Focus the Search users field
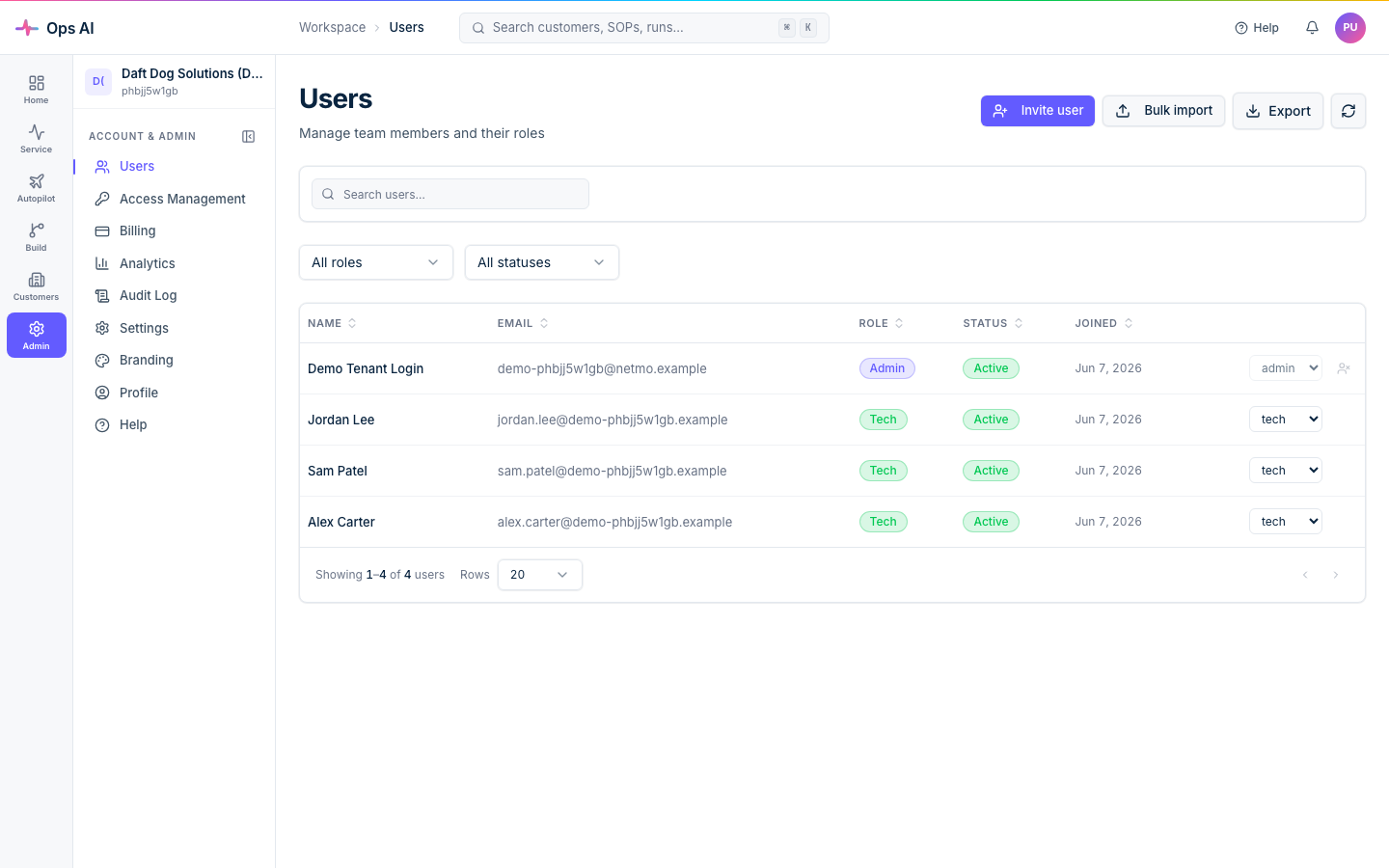The image size is (1389, 868). point(450,194)
